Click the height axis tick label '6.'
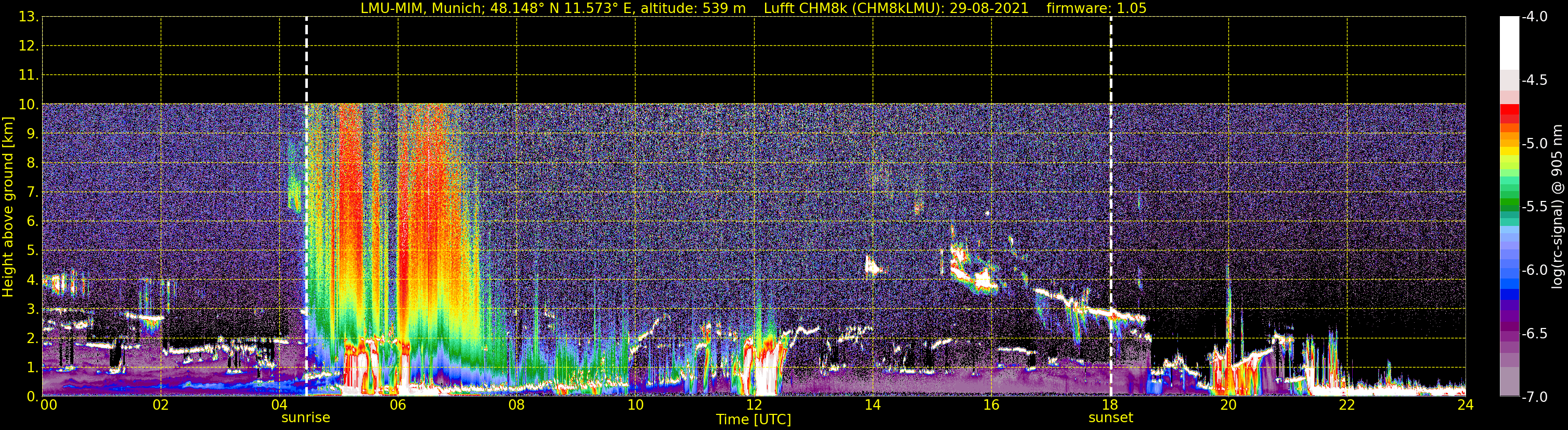This screenshot has width=1568, height=430. coord(32,222)
